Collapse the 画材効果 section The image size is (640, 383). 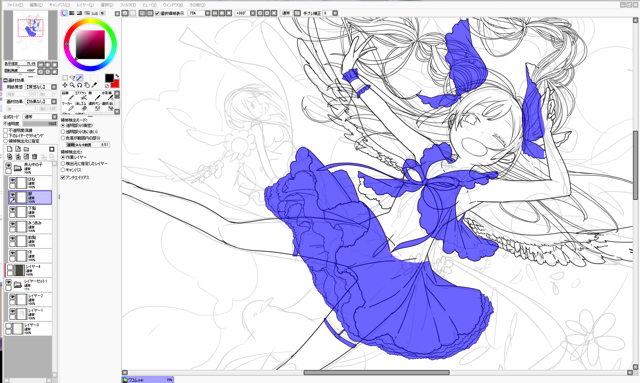coord(6,80)
